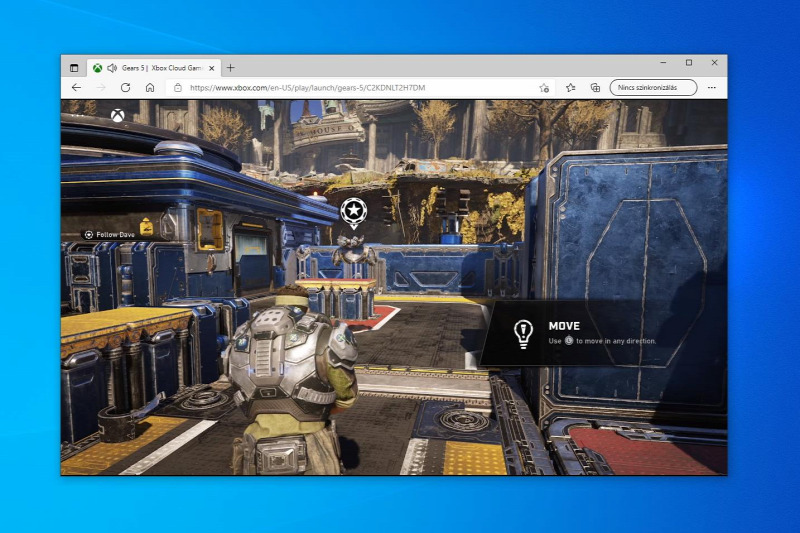Close the browser window
800x533 pixels.
point(714,63)
